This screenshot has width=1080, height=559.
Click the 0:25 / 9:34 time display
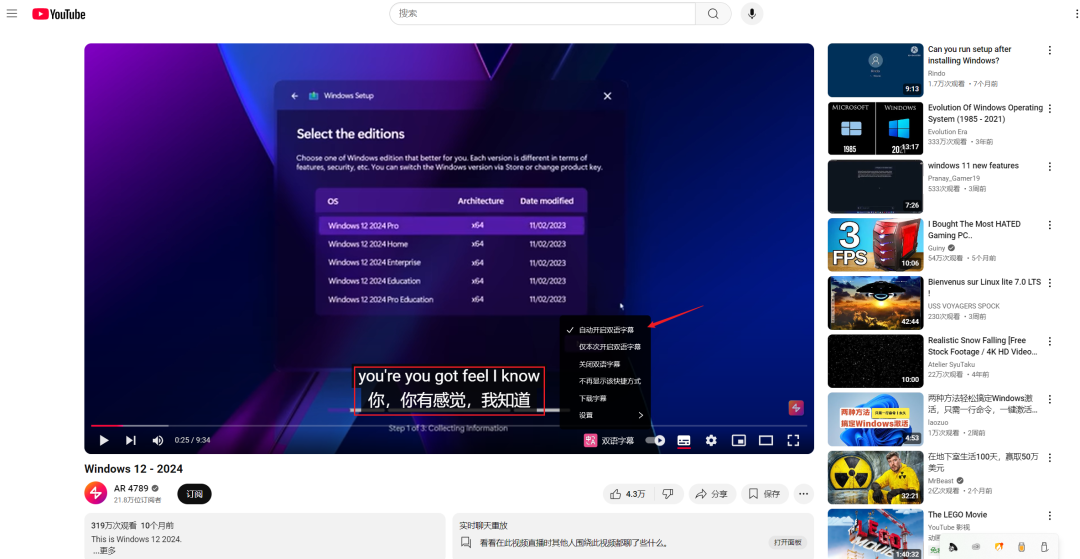coord(192,441)
